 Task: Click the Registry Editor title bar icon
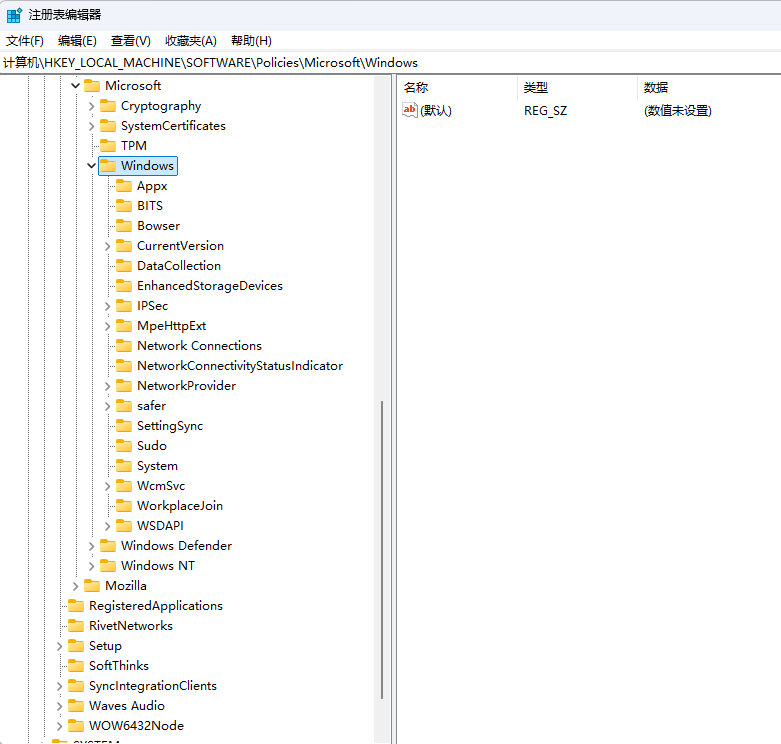pos(14,15)
